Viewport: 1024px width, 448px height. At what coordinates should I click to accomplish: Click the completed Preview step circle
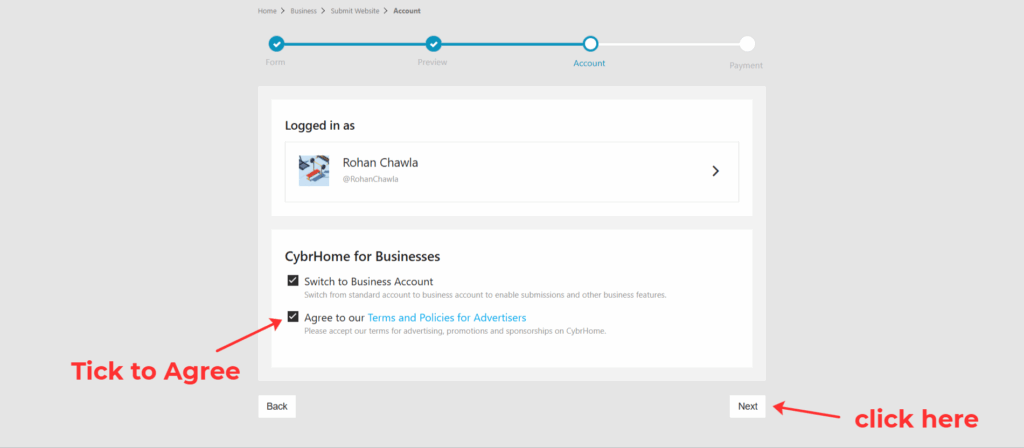coord(434,44)
